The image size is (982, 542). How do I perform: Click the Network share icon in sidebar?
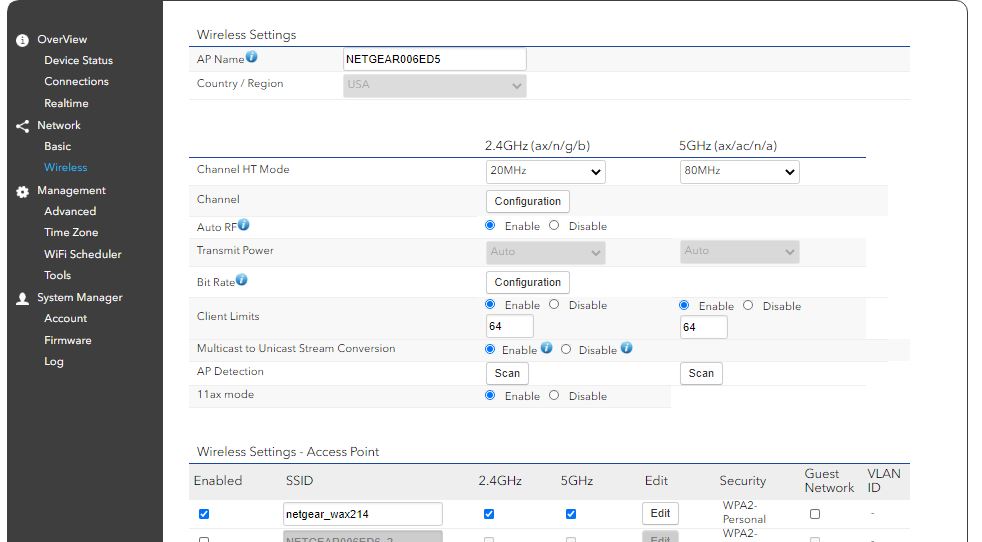pos(23,126)
